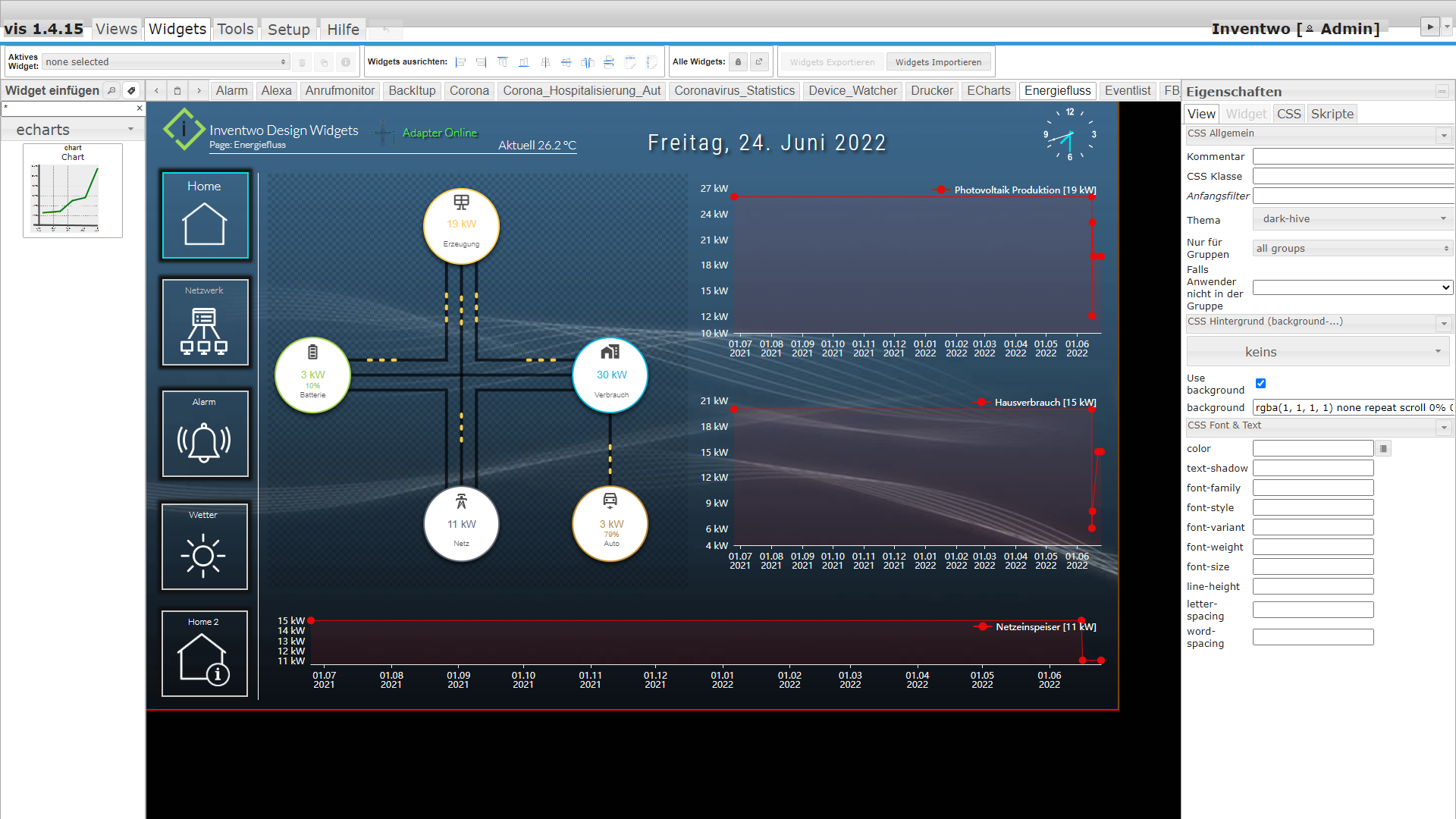Click the background value input field
The height and width of the screenshot is (819, 1456).
click(x=1353, y=408)
